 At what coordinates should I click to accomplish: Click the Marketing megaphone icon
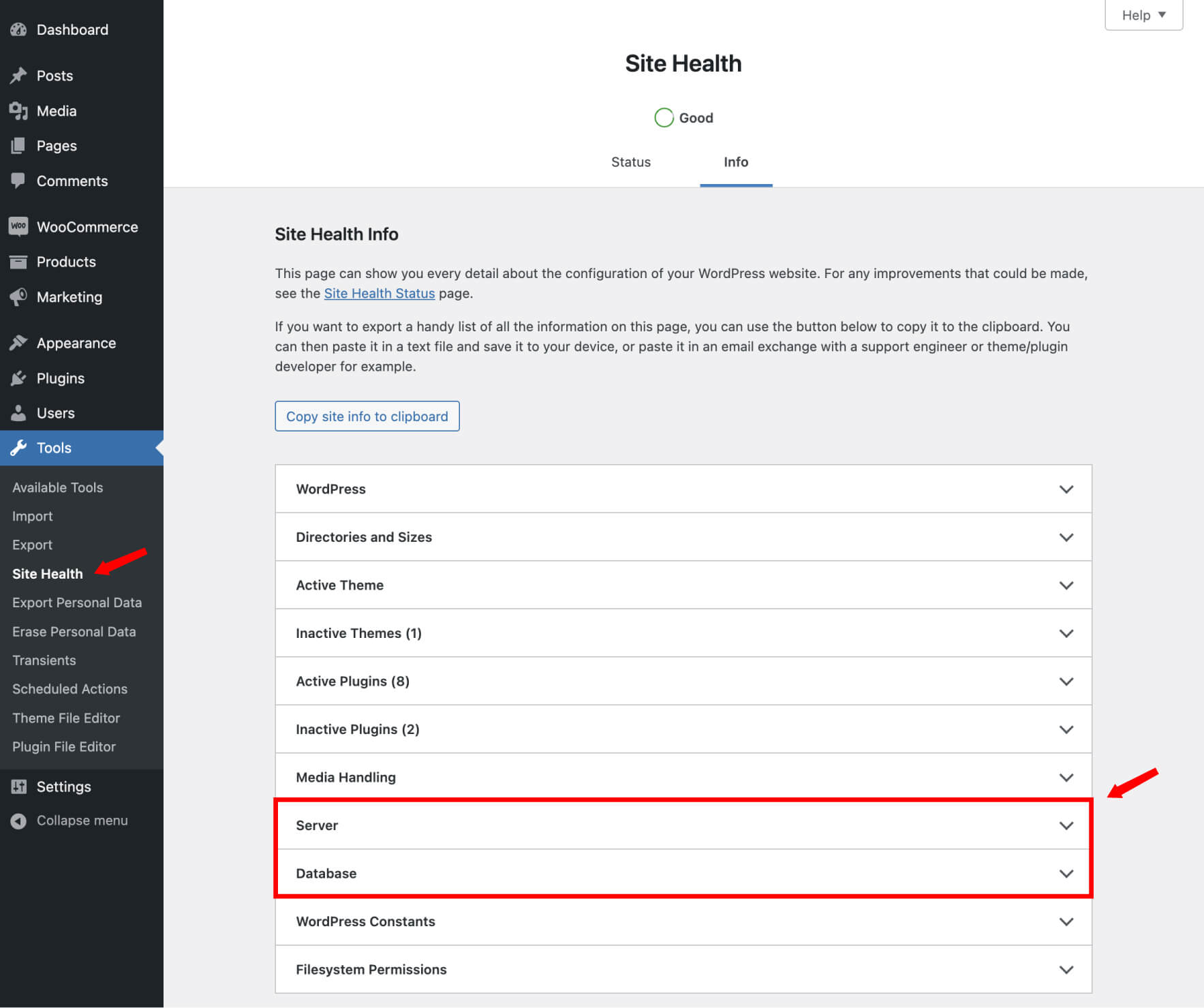coord(18,296)
